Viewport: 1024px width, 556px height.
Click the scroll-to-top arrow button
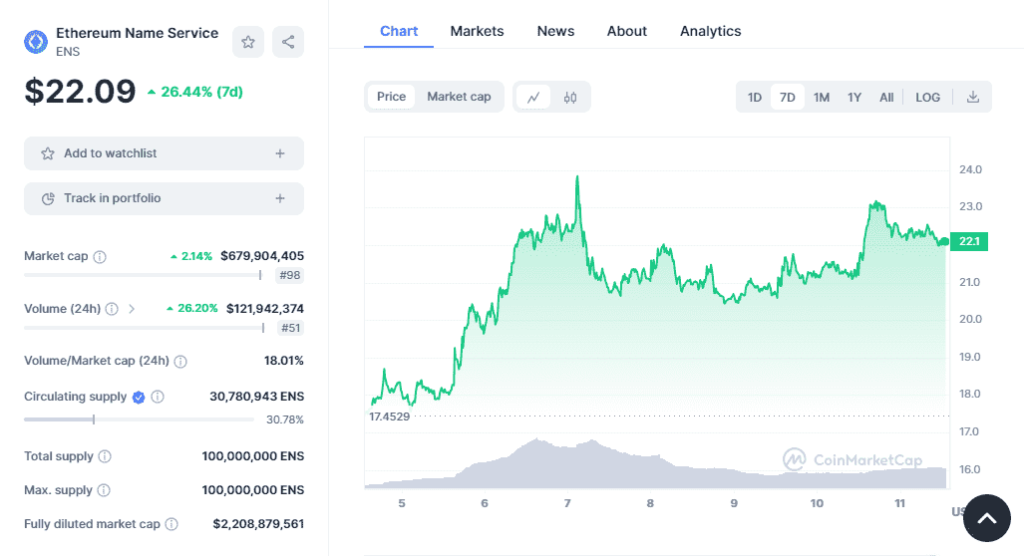point(987,518)
